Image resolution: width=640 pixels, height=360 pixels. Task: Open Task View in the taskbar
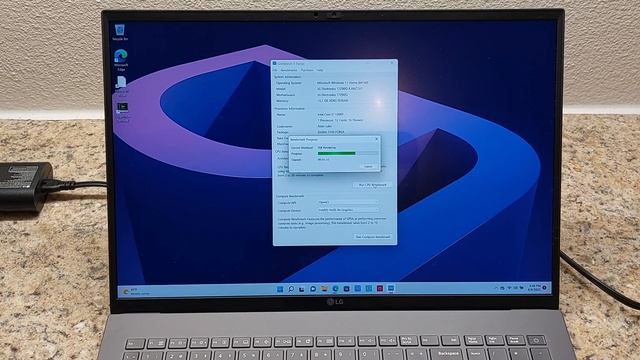pos(302,289)
